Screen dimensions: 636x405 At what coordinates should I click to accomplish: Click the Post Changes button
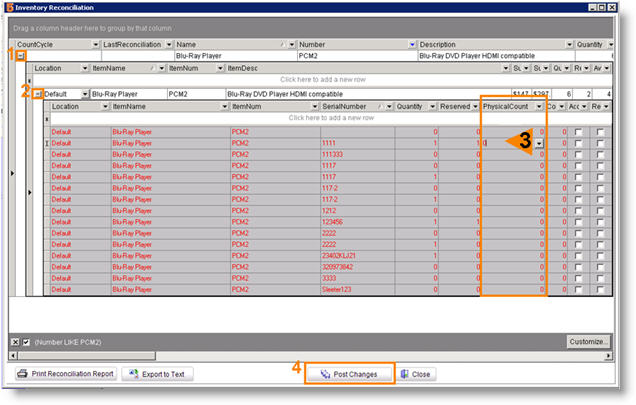point(349,374)
